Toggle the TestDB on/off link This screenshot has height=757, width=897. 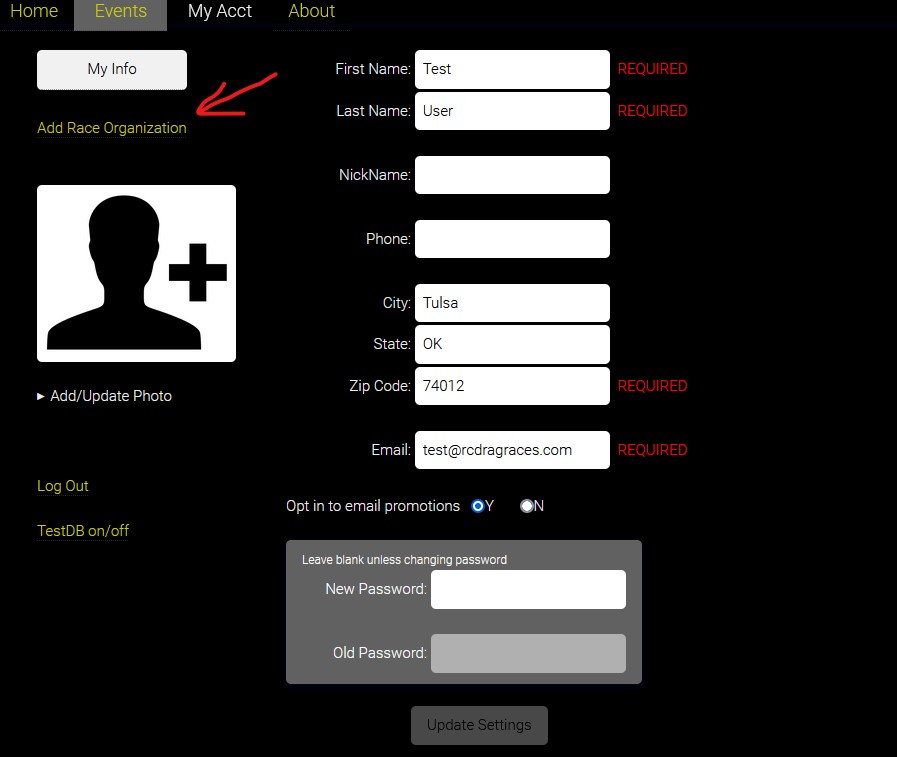pos(83,531)
